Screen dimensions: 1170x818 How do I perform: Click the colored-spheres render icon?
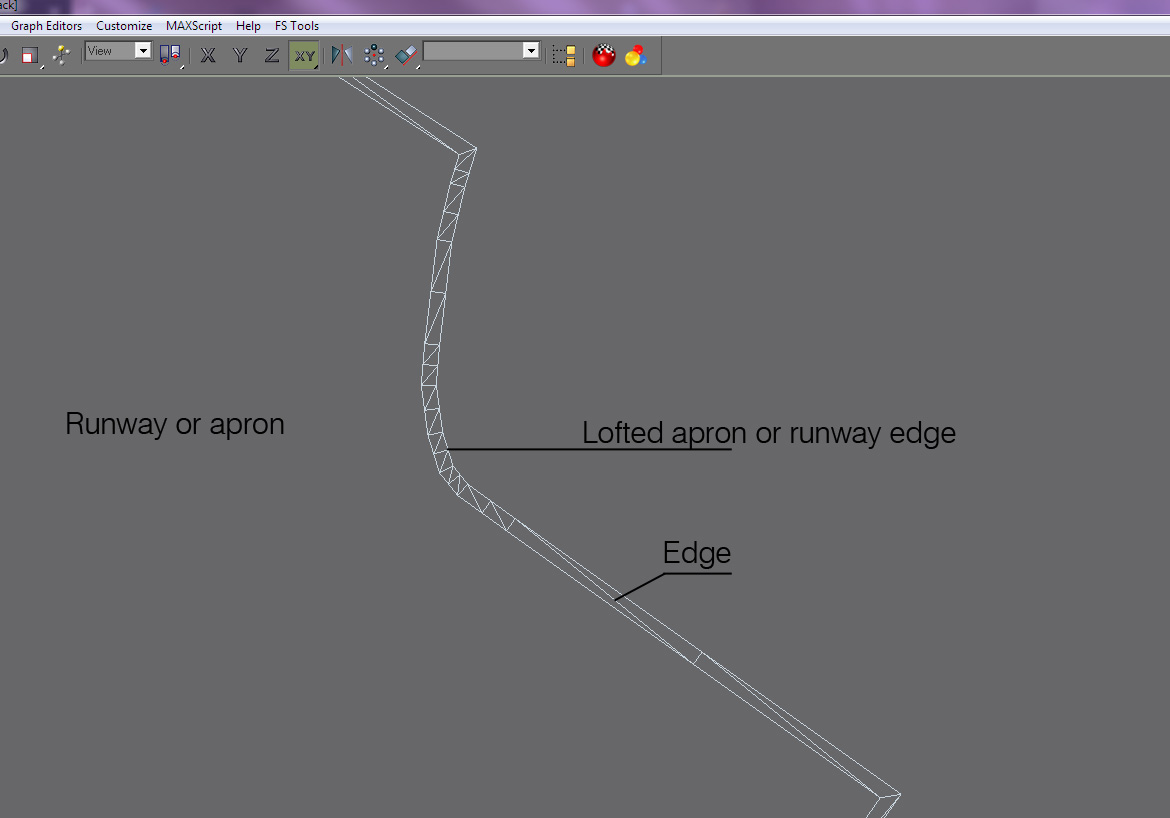click(x=635, y=55)
